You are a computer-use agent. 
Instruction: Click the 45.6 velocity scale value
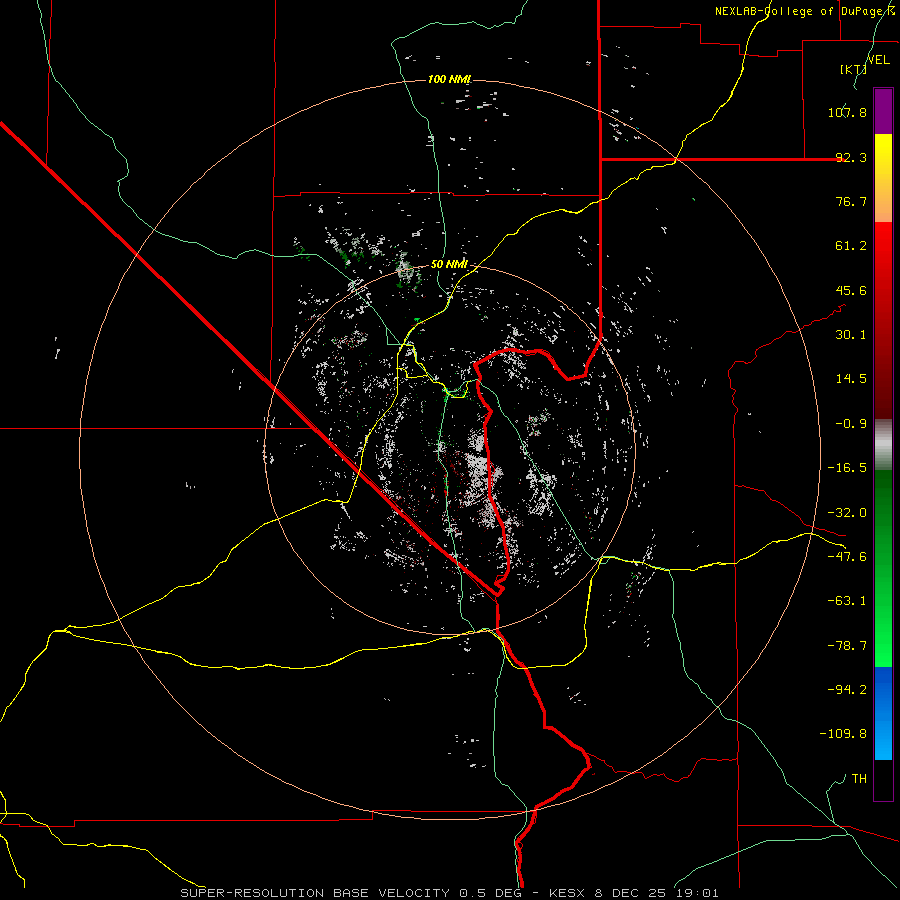tap(851, 290)
